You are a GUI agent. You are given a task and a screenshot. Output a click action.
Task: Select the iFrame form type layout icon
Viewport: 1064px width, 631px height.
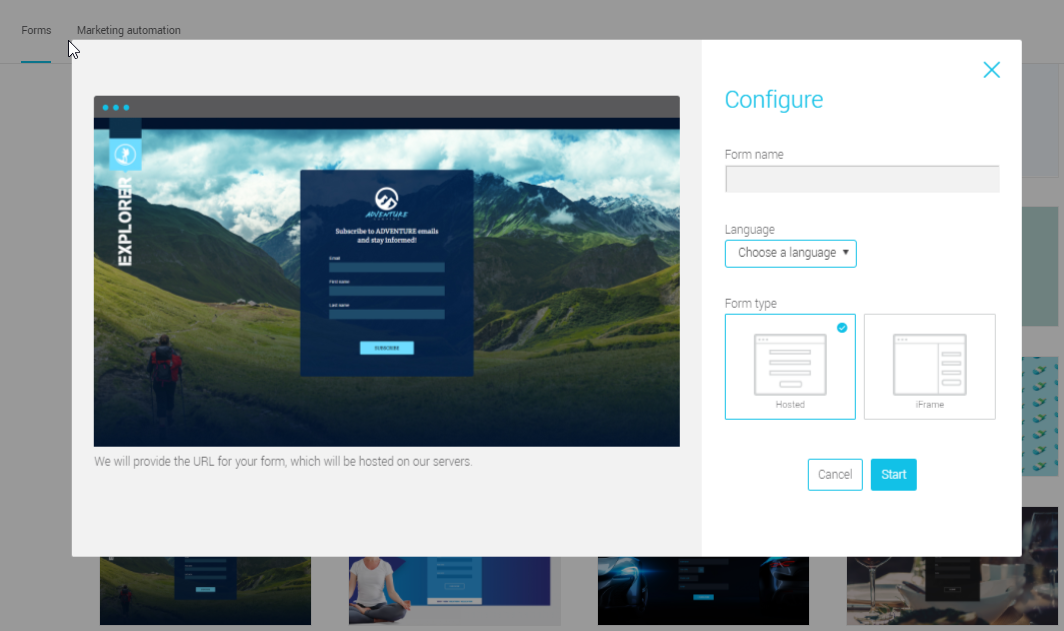pyautogui.click(x=929, y=365)
